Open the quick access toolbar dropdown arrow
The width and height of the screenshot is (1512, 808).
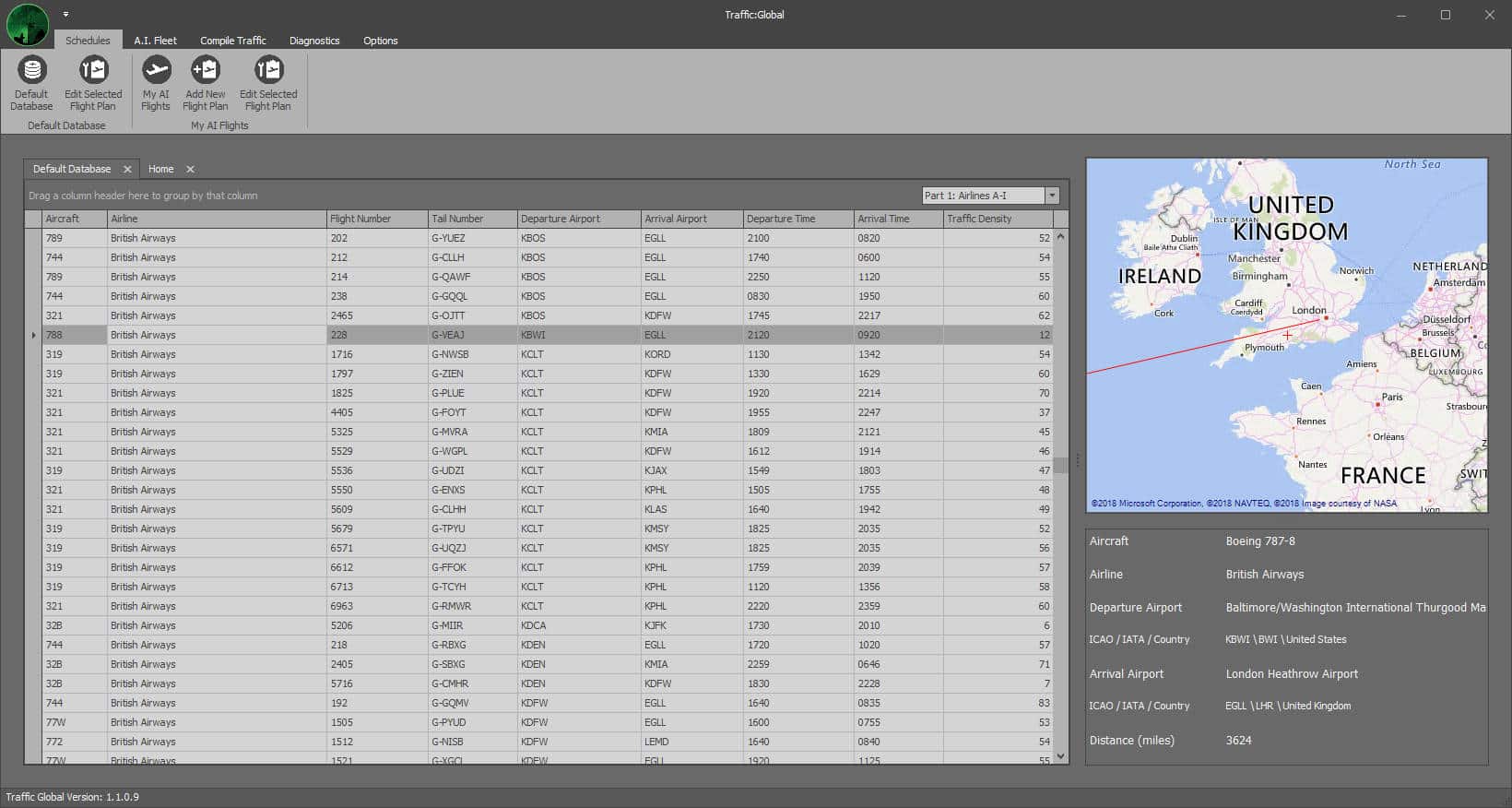66,15
